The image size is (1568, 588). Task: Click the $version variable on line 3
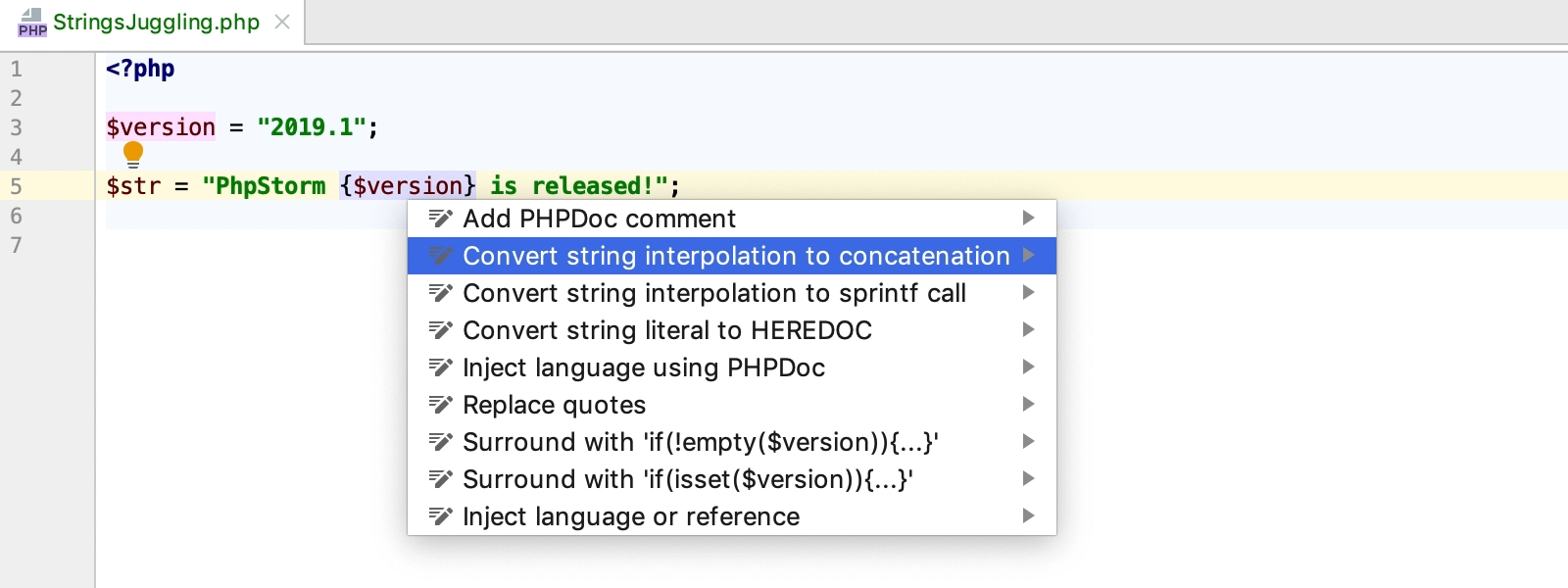(161, 127)
